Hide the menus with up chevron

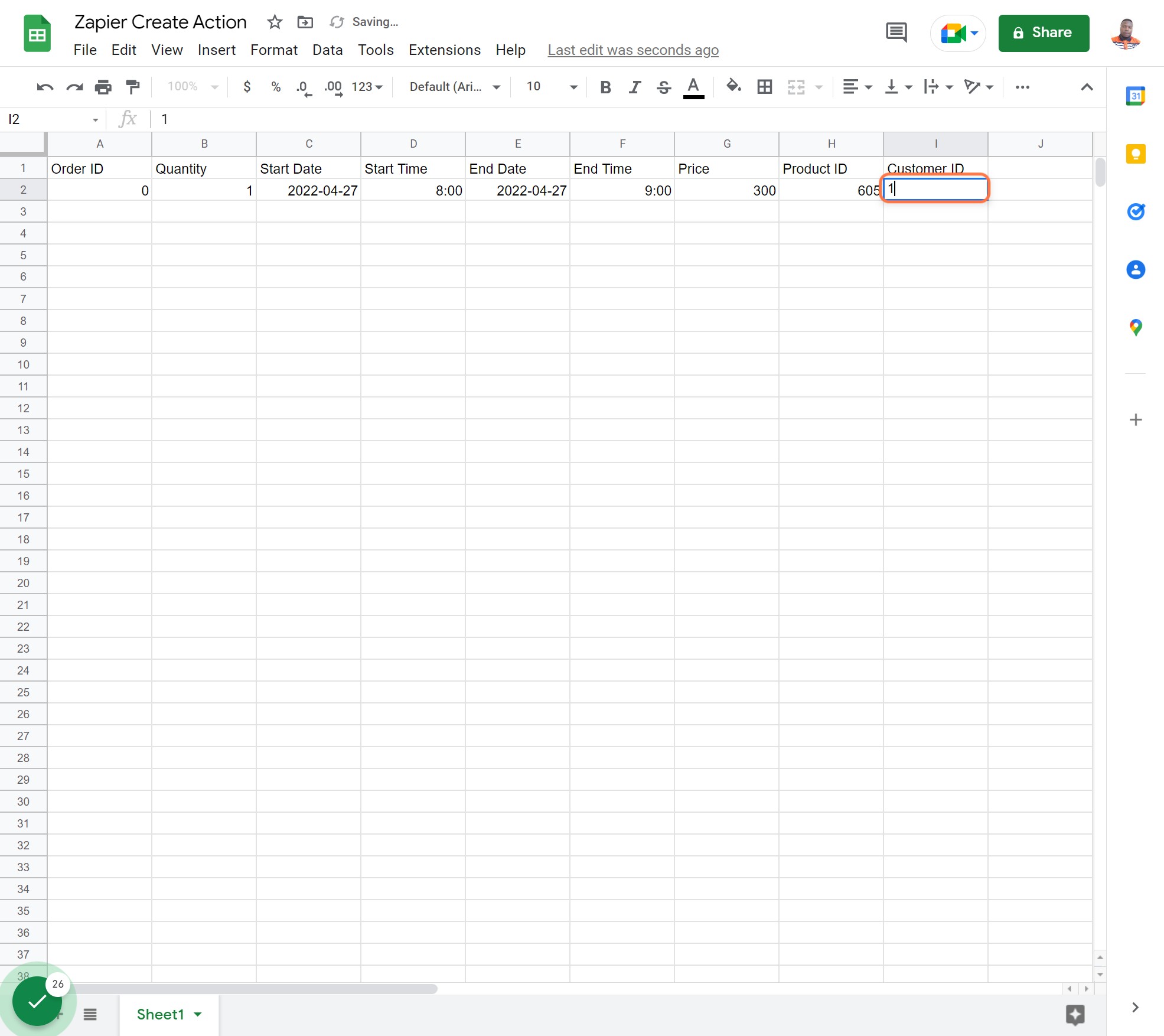tap(1087, 87)
